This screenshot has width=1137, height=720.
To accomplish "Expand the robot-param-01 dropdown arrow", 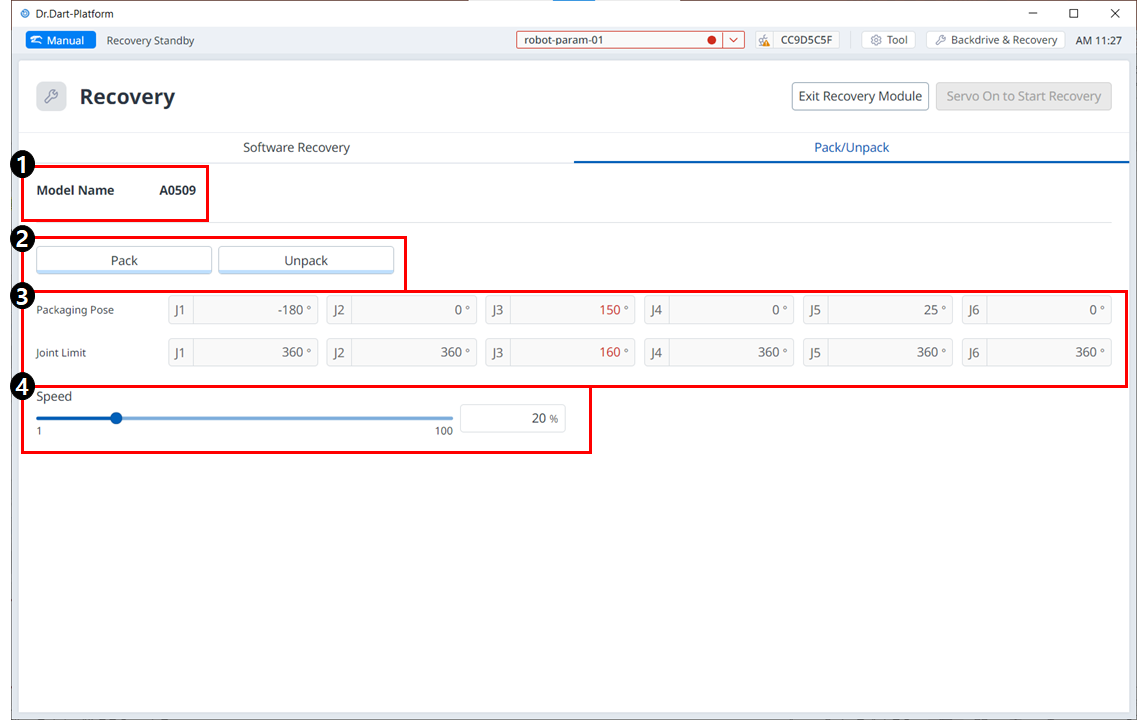I will coord(733,40).
